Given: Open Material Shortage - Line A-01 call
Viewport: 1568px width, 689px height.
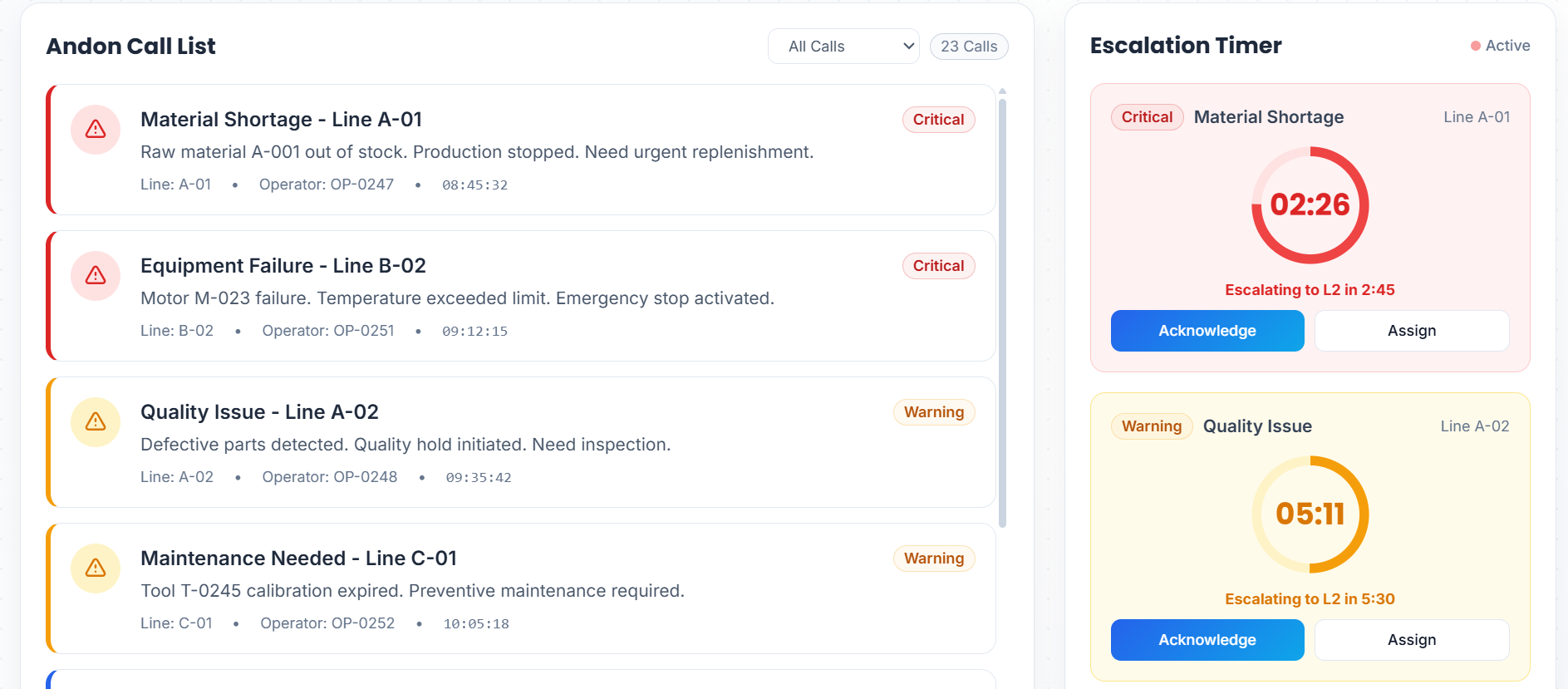Looking at the screenshot, I should coord(281,120).
